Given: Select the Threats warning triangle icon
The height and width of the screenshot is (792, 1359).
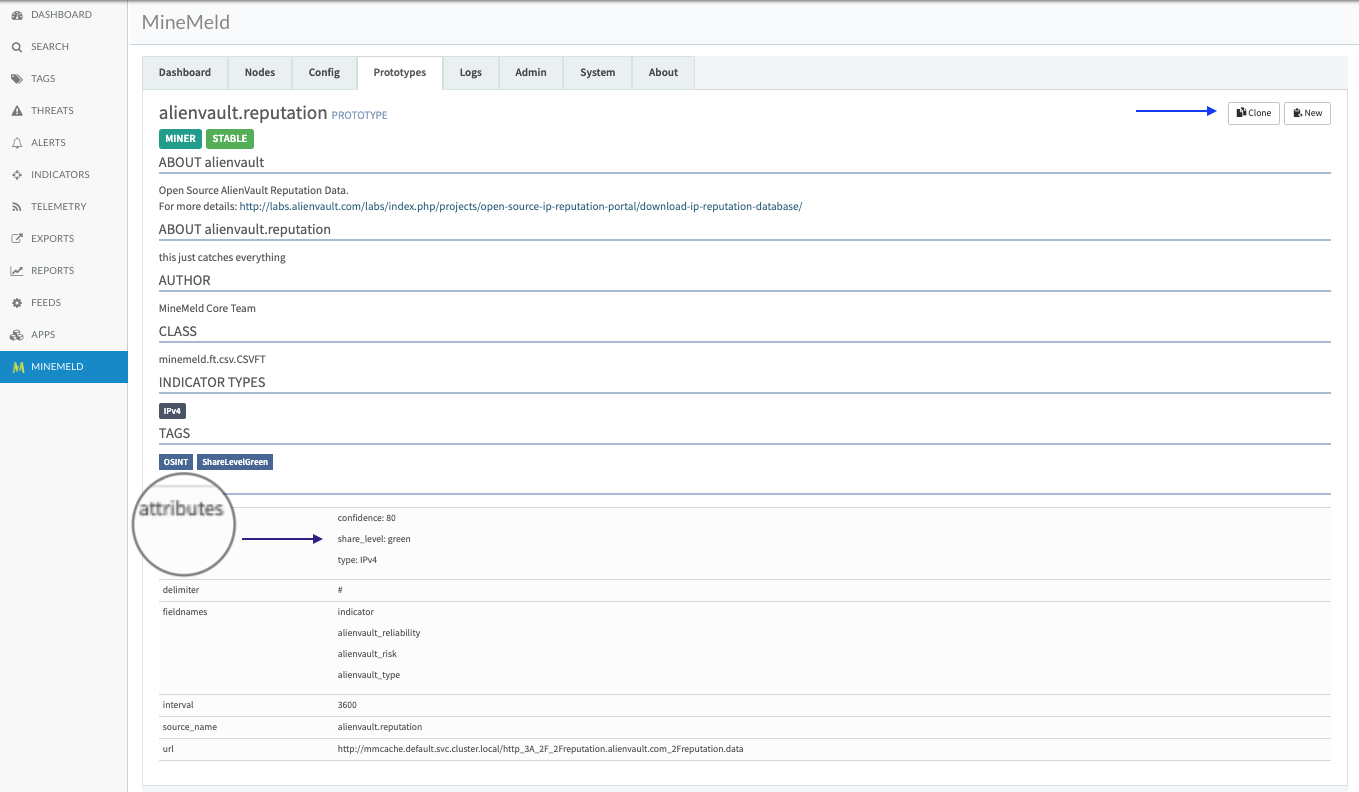Looking at the screenshot, I should 17,111.
